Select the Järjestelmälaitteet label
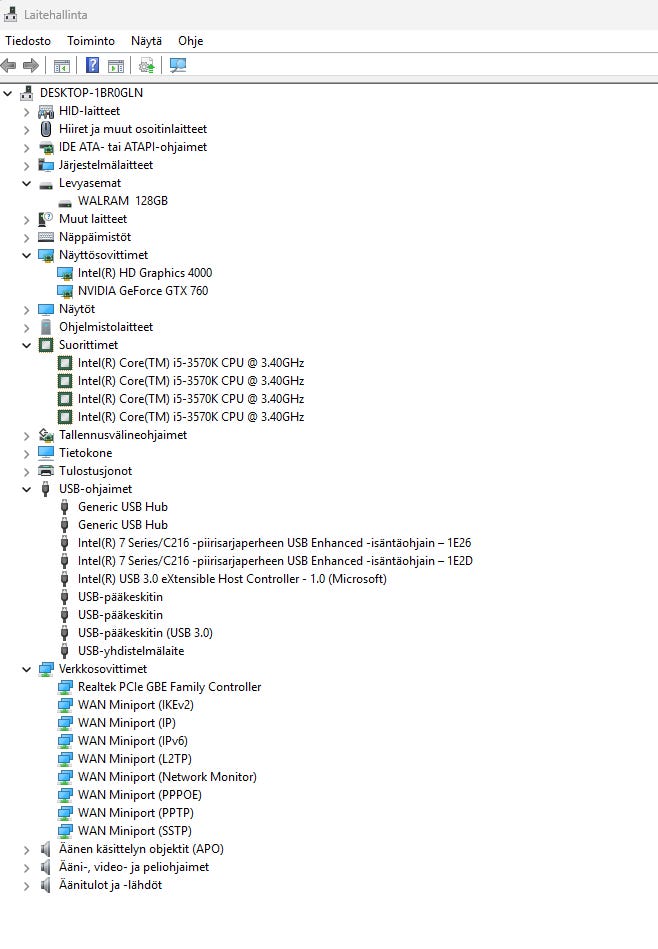 pos(106,165)
